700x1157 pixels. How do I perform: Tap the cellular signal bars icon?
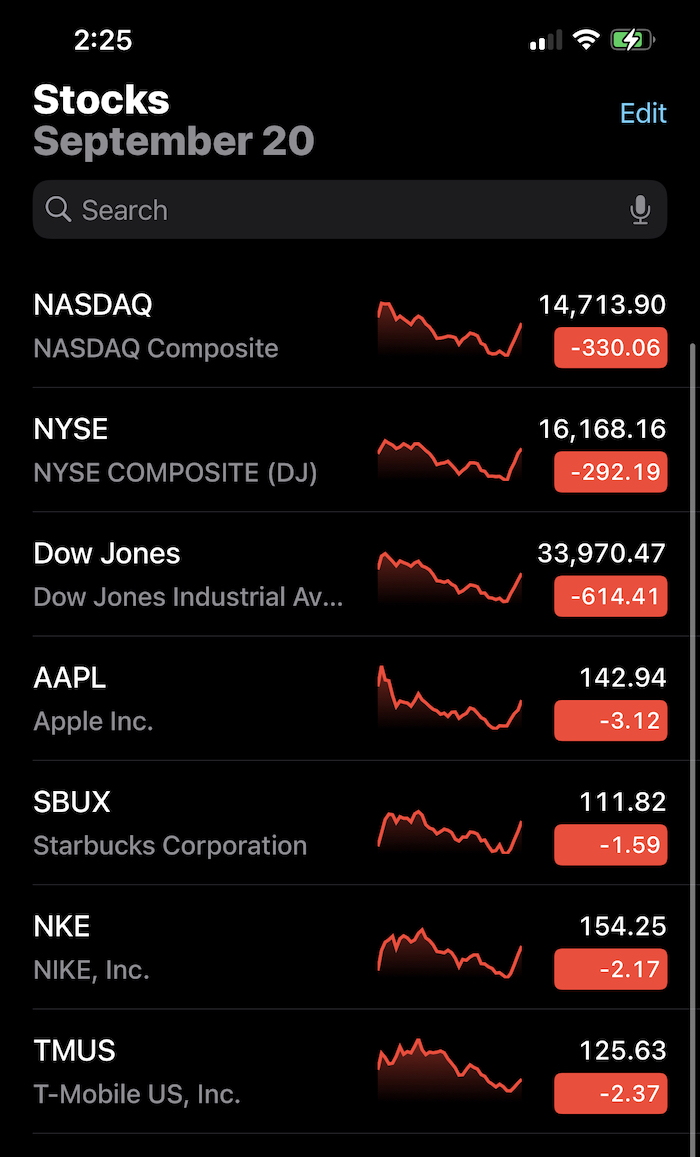546,41
